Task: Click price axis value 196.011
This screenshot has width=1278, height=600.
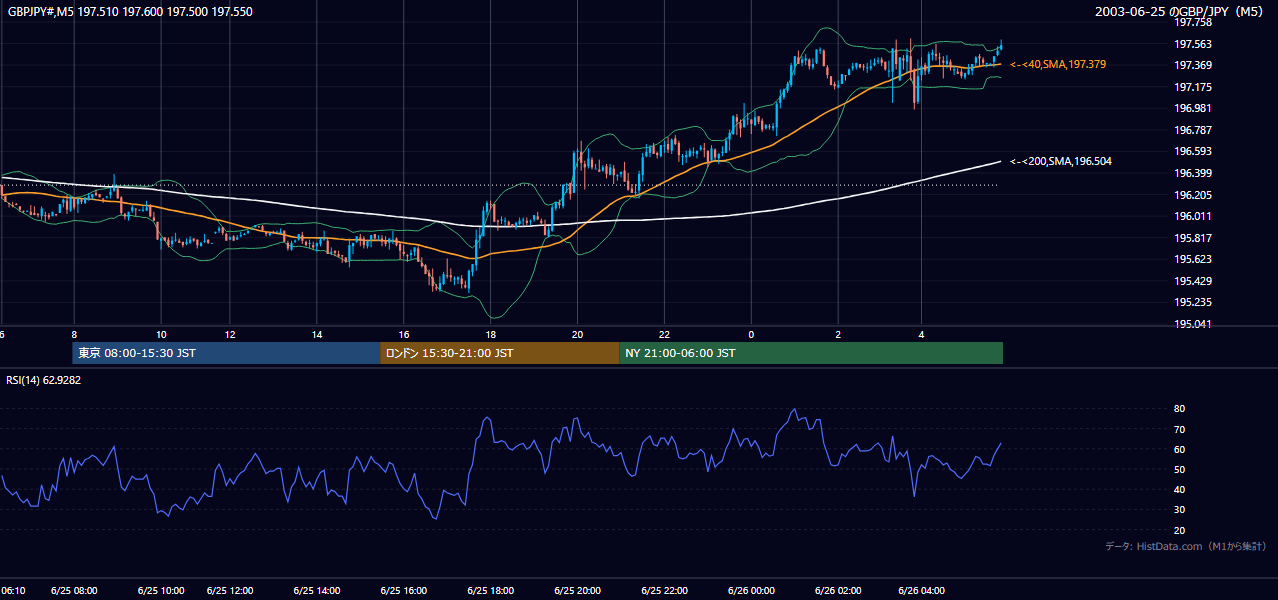Action: (1192, 216)
